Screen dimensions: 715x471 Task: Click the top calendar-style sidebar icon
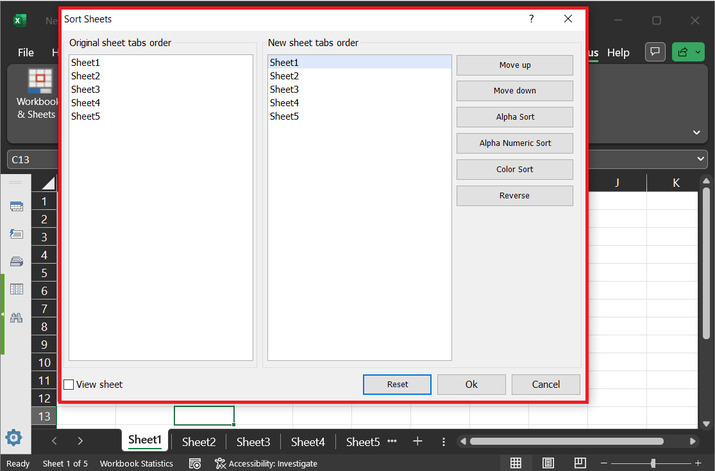click(x=16, y=207)
